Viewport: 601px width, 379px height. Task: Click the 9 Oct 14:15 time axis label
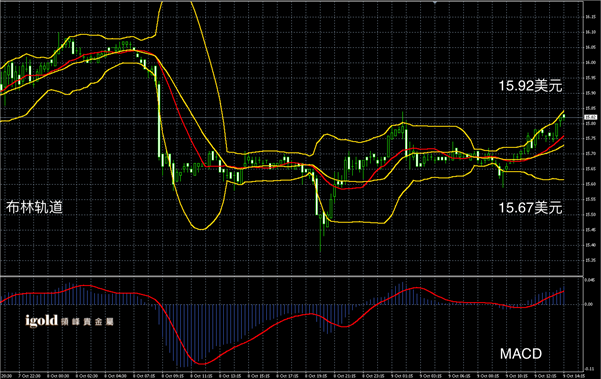[574, 376]
